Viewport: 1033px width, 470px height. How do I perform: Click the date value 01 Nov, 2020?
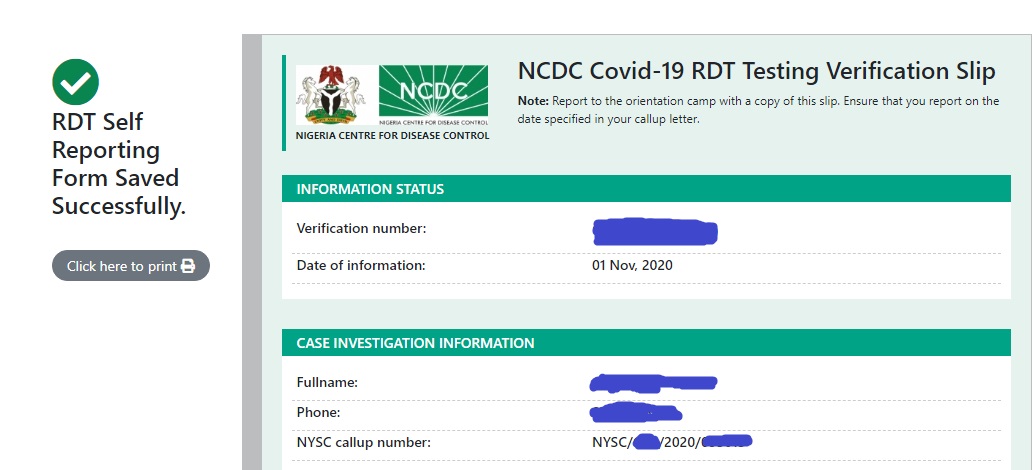pyautogui.click(x=632, y=266)
